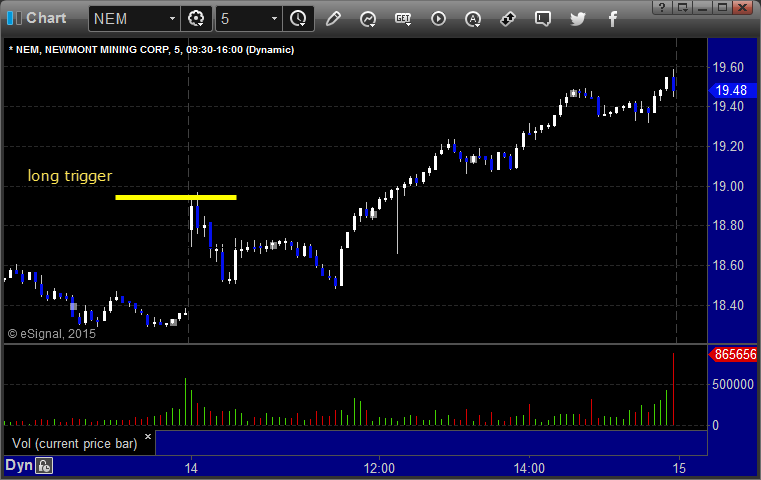Click the Dyn label in bottom corner
Screen dimensions: 761x480
[x=18, y=465]
